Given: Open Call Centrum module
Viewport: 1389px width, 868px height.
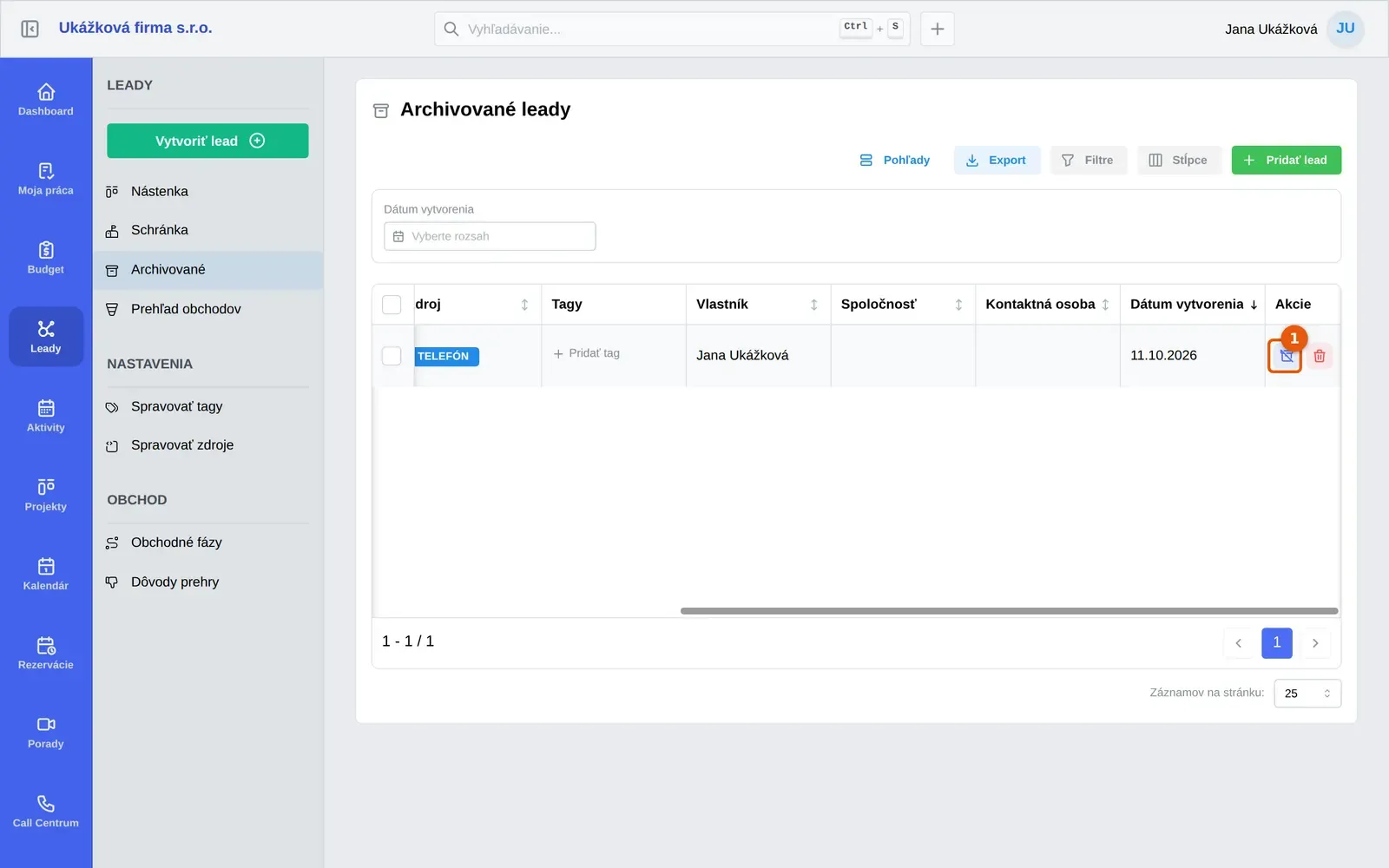Looking at the screenshot, I should tap(46, 811).
